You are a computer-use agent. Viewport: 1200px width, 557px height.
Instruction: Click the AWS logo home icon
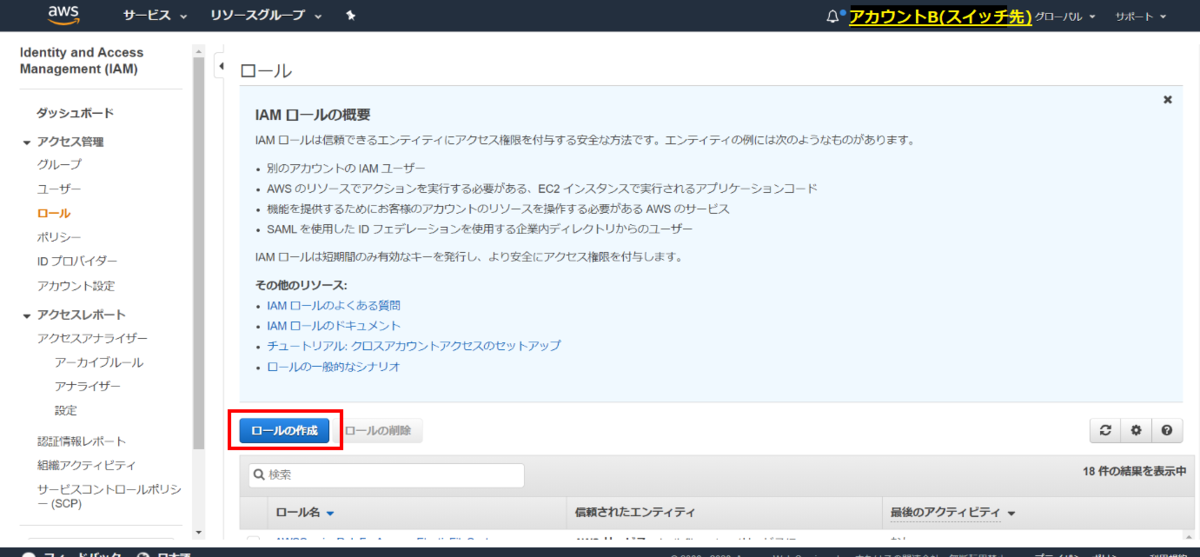pos(64,15)
